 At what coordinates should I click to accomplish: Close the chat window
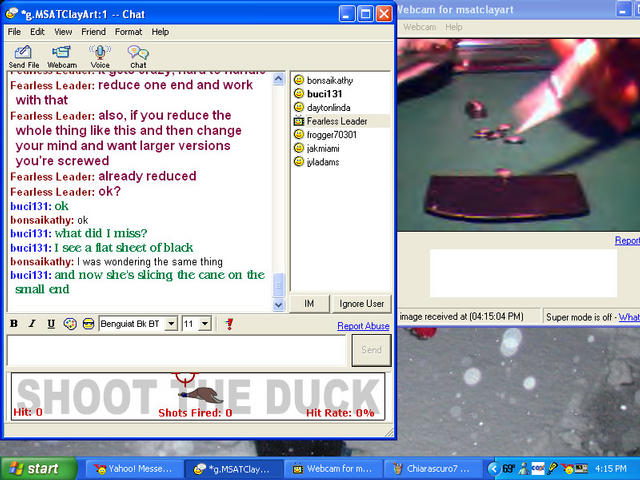point(384,14)
